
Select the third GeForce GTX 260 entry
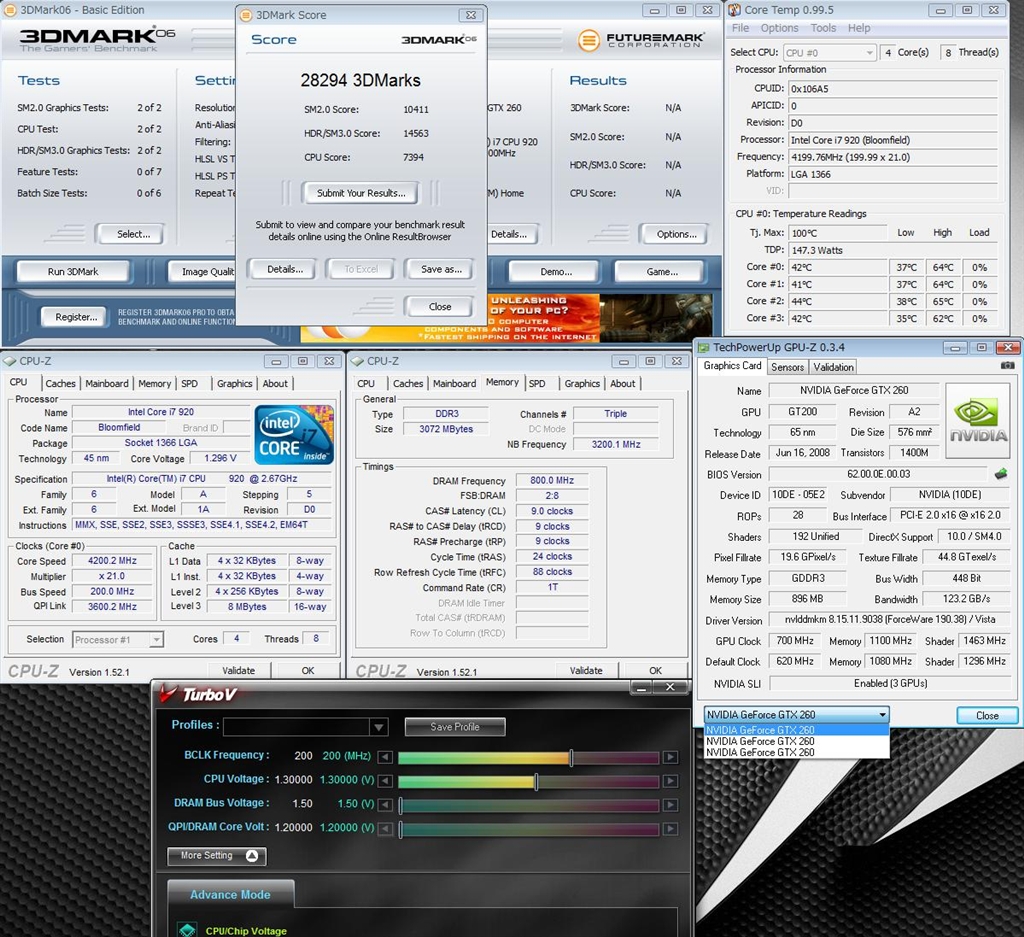760,752
